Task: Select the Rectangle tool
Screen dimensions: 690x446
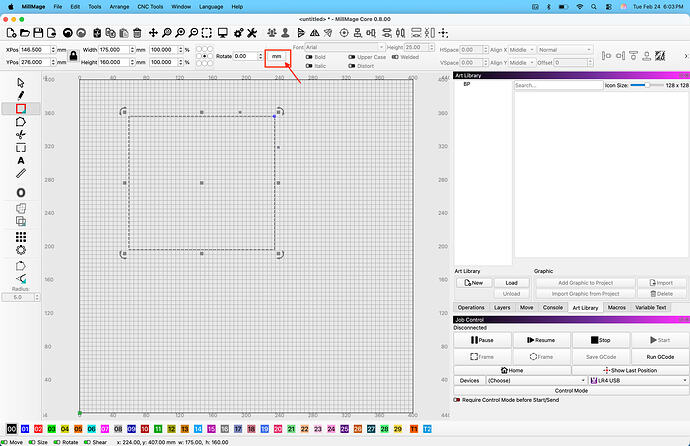Action: [21, 109]
